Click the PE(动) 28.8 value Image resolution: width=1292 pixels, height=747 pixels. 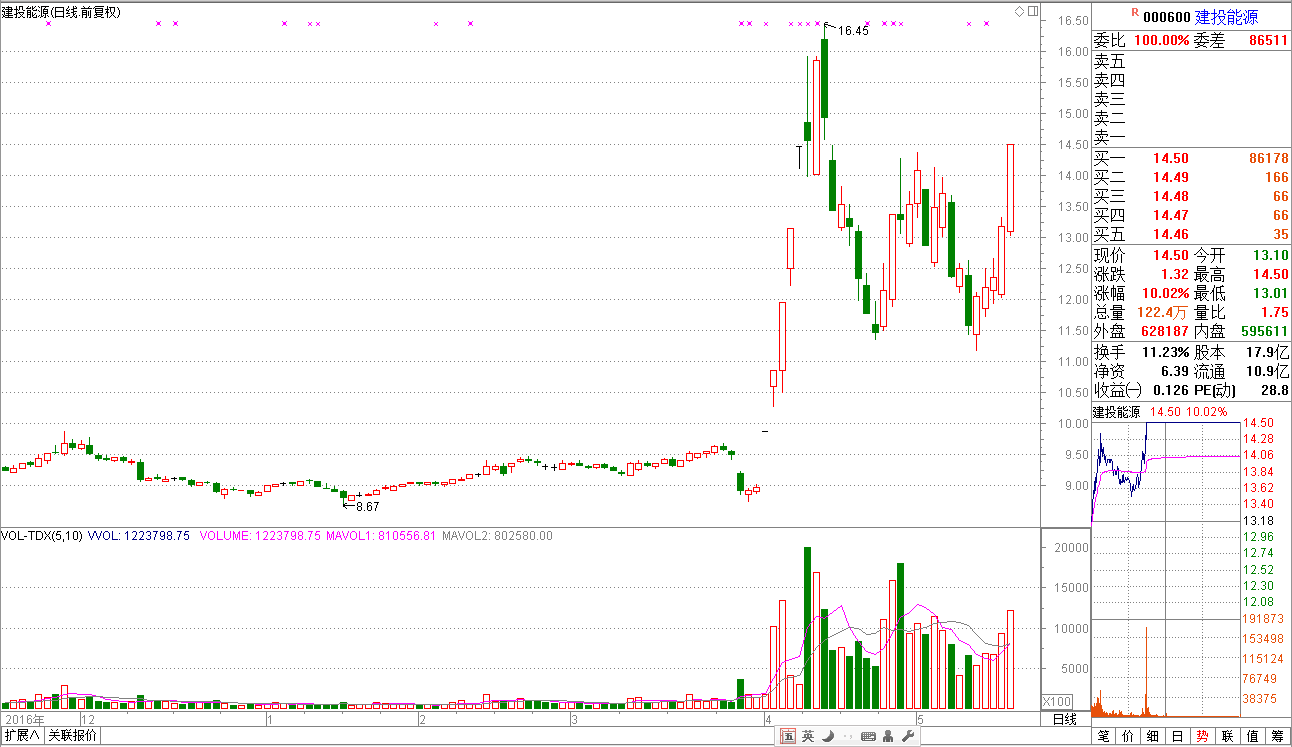point(1276,390)
